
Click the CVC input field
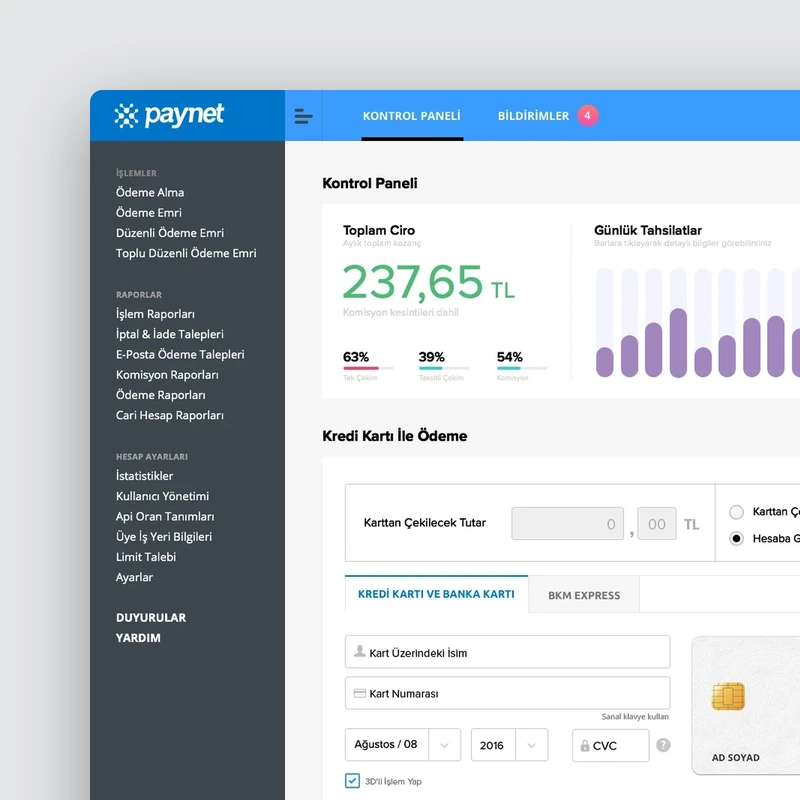610,745
